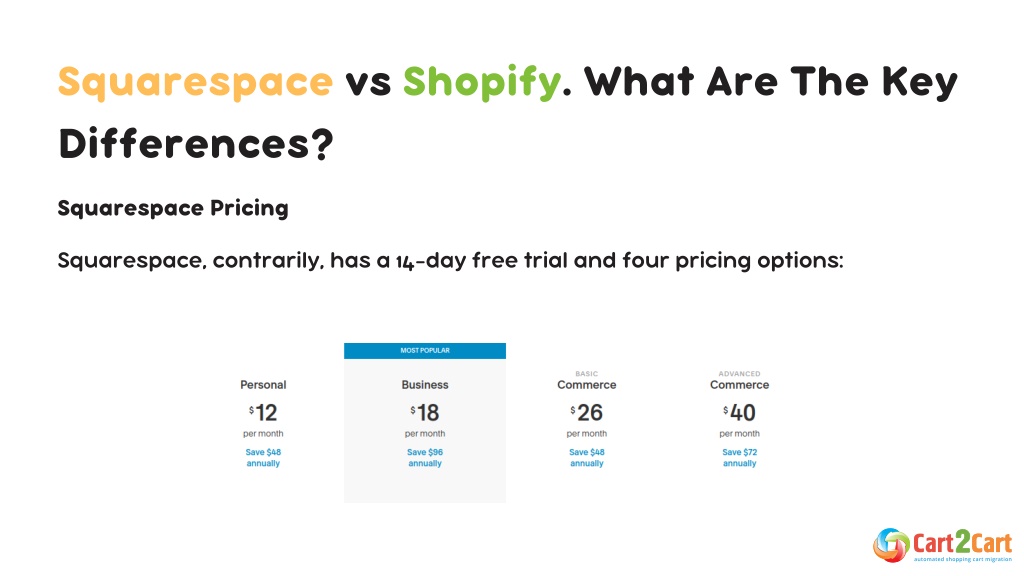
Task: Click the highlighted Business plan card
Action: click(x=425, y=423)
